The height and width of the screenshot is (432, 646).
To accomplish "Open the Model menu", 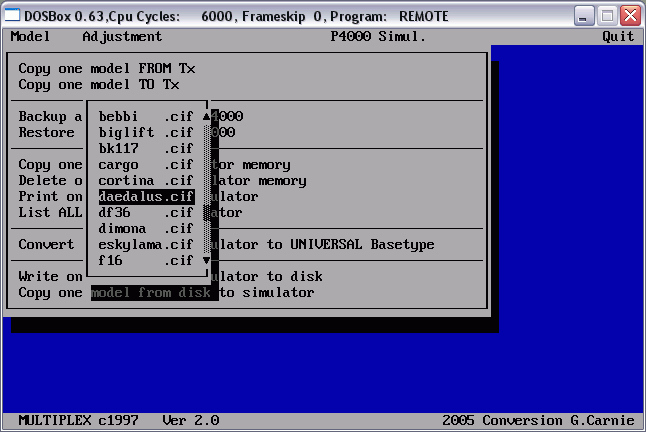I will 30,37.
